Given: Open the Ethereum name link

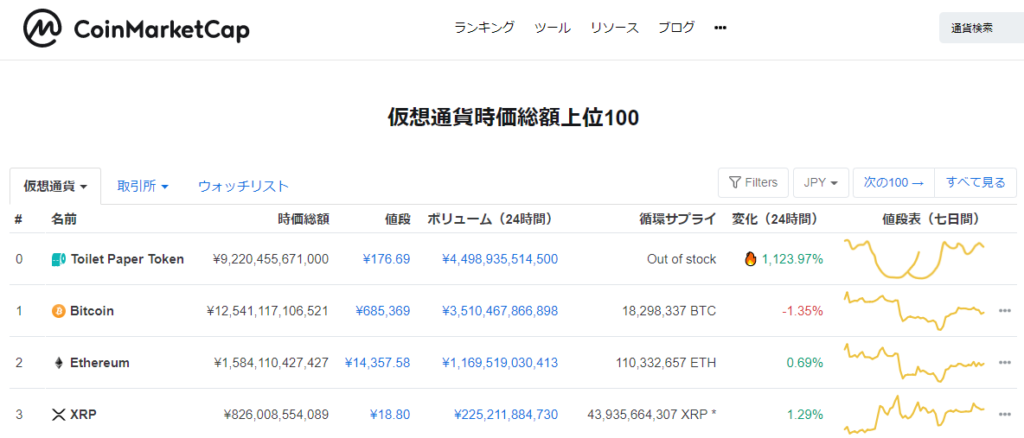Looking at the screenshot, I should (x=100, y=363).
